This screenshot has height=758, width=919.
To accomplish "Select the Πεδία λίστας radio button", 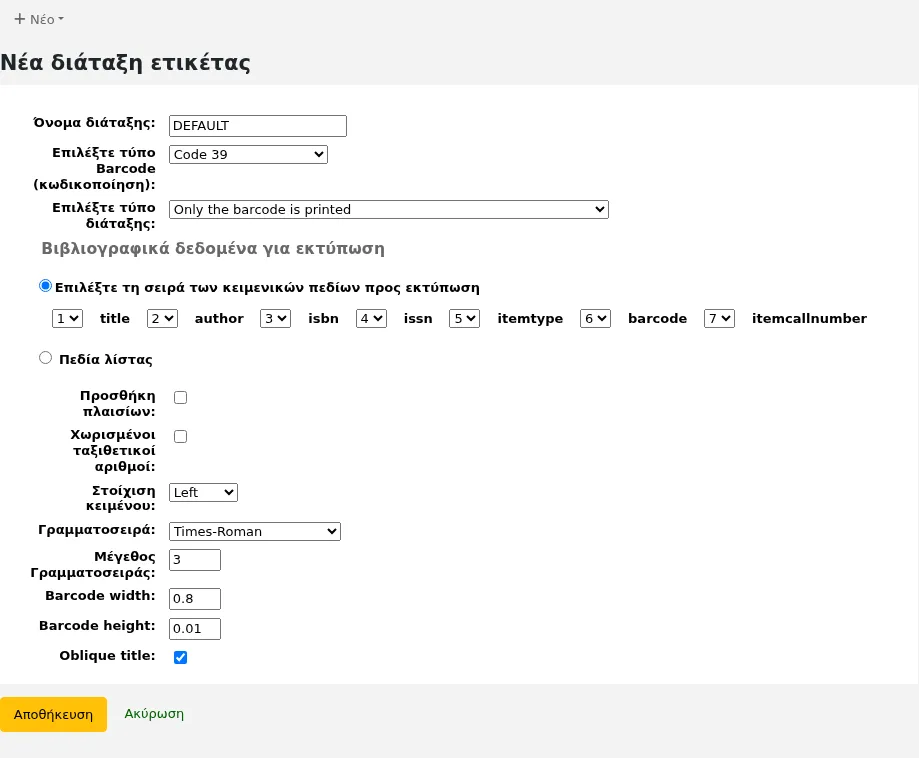I will point(45,358).
